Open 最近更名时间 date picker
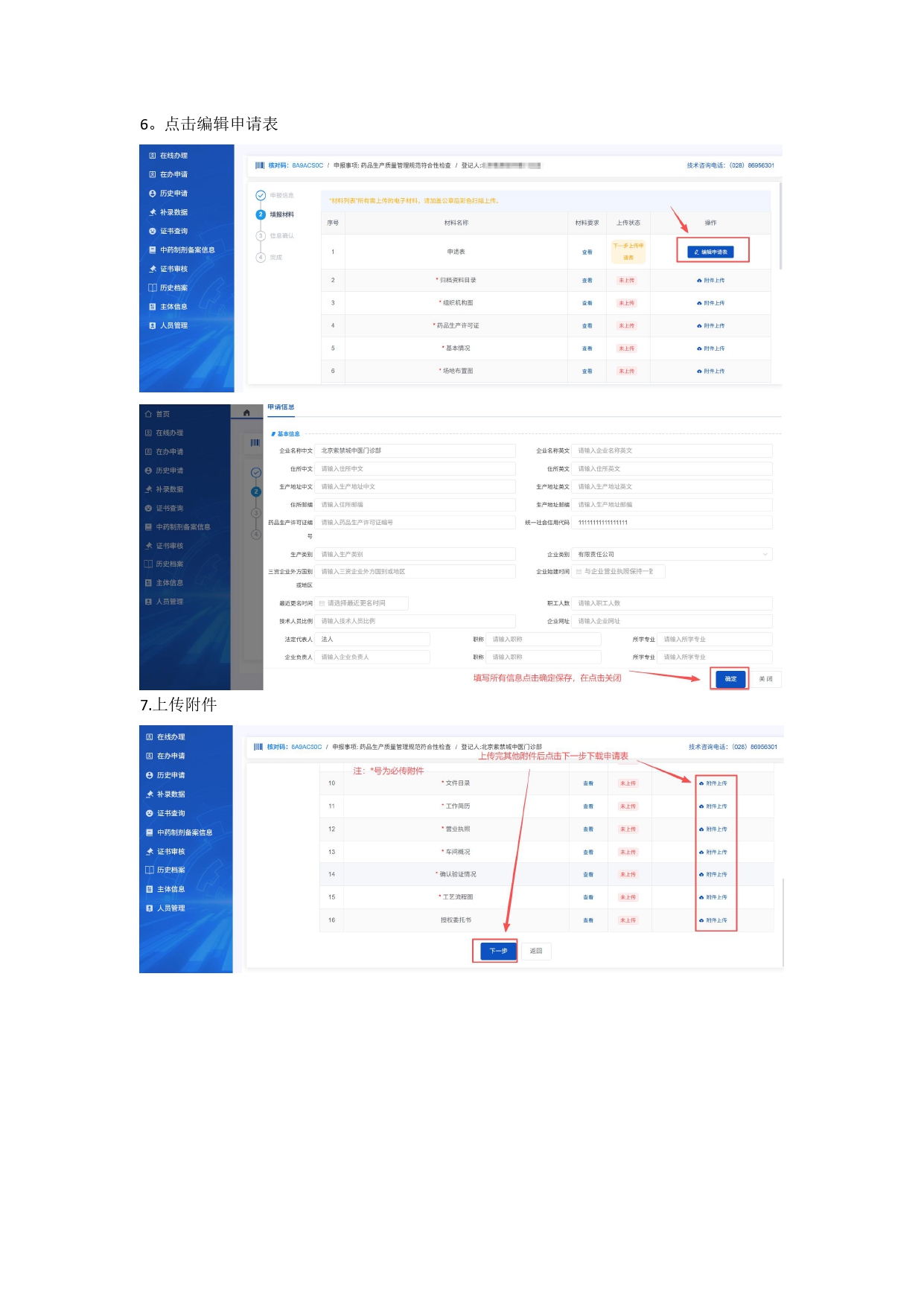 click(x=362, y=603)
